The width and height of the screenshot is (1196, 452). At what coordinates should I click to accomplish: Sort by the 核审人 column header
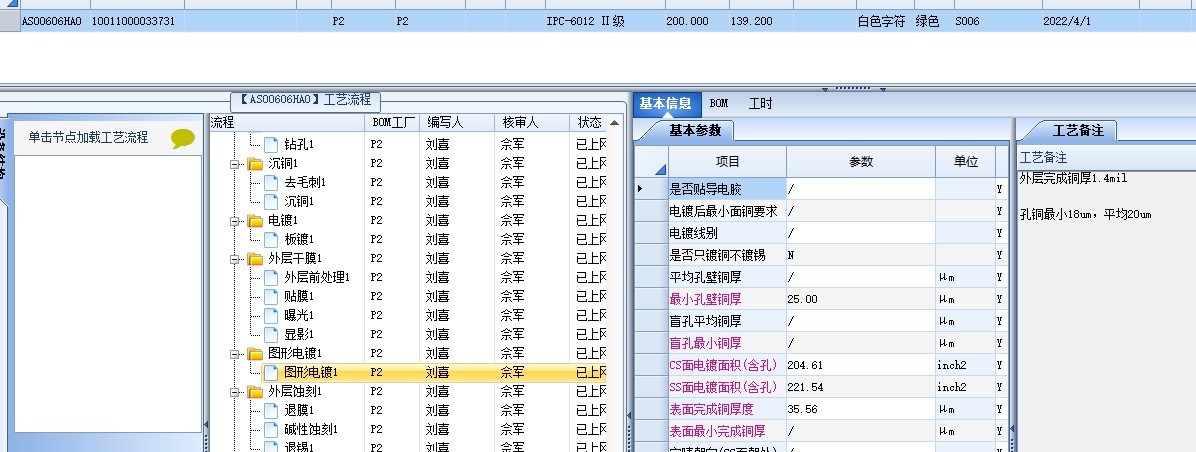pos(531,122)
